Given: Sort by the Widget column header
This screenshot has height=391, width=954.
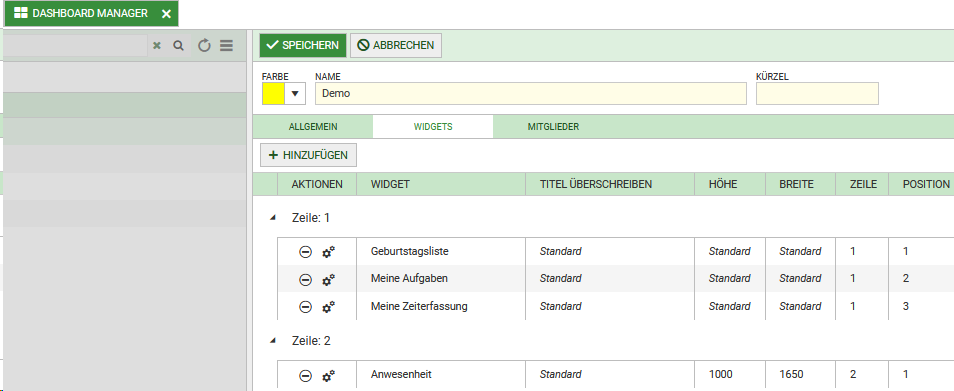Looking at the screenshot, I should coord(440,184).
